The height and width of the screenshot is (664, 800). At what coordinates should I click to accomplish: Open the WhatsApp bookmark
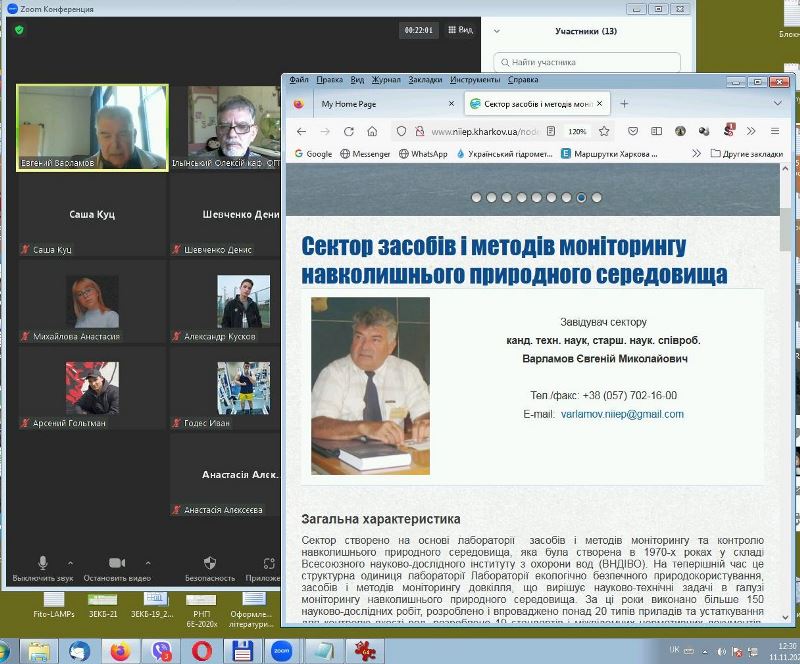[423, 154]
